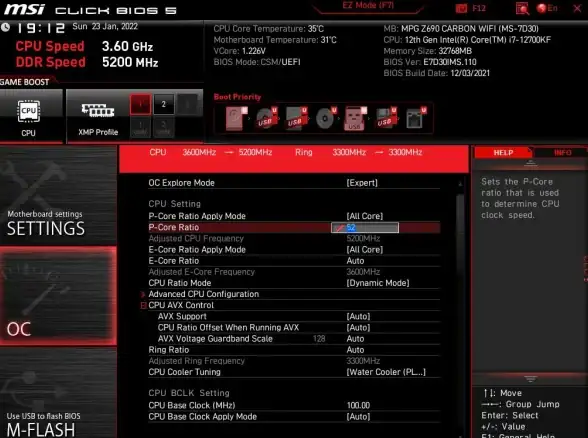Click the Adjusted E-Core Frequency row
The width and height of the screenshot is (588, 438).
coord(294,272)
